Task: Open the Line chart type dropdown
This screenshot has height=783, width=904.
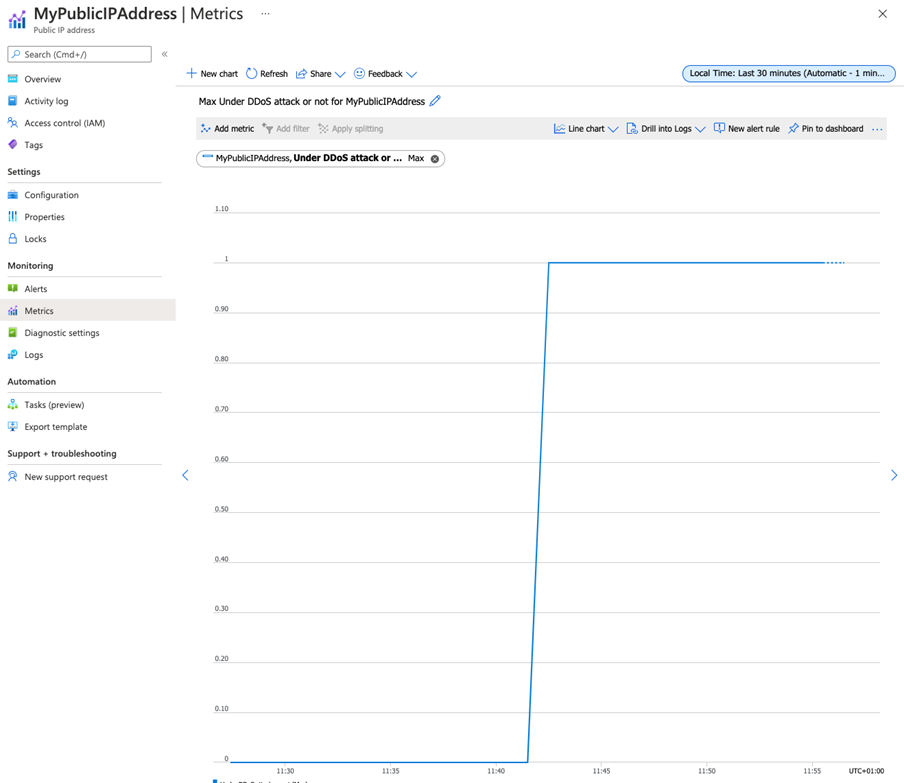Action: [x=585, y=128]
